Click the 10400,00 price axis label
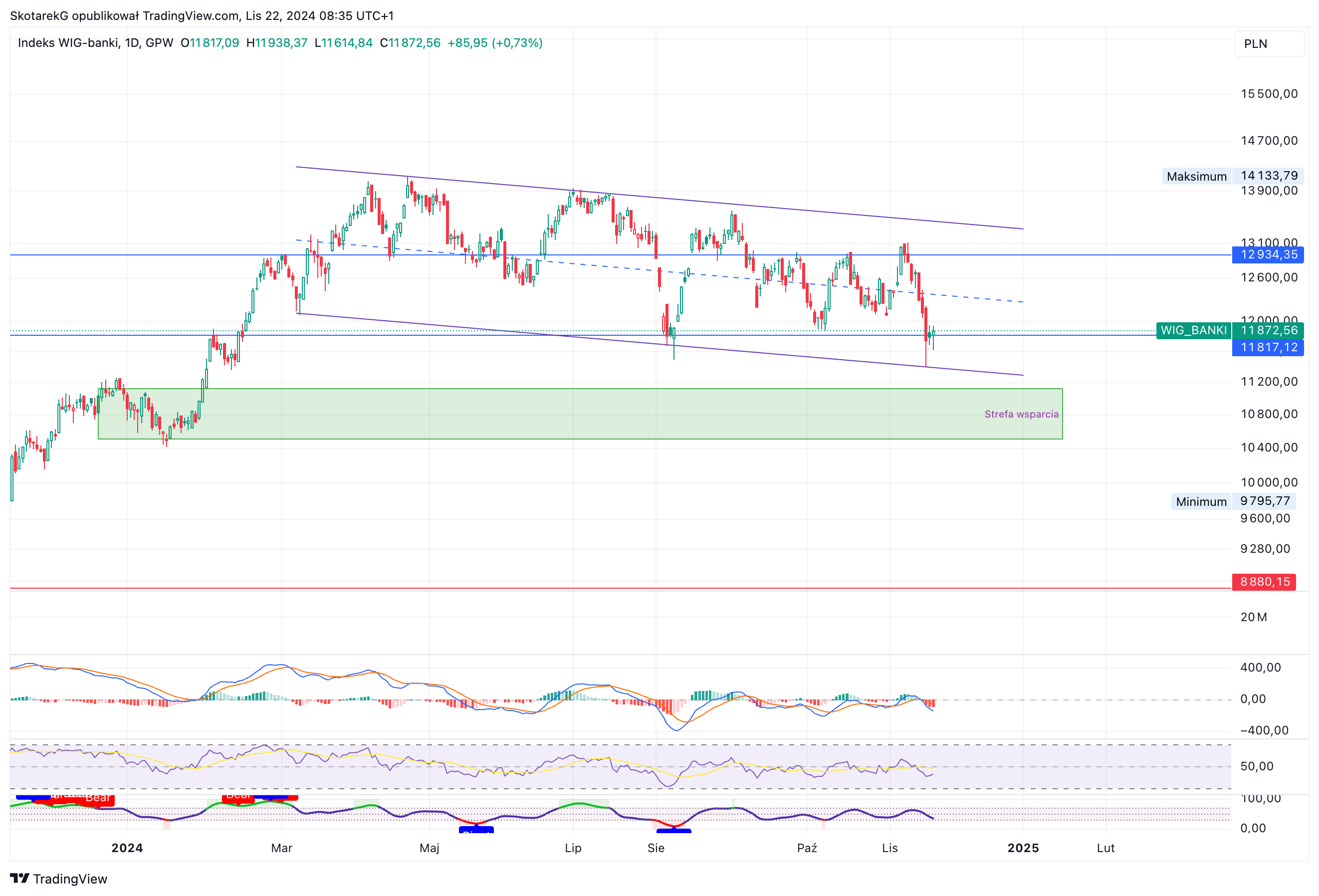1319x896 pixels. [x=1269, y=448]
